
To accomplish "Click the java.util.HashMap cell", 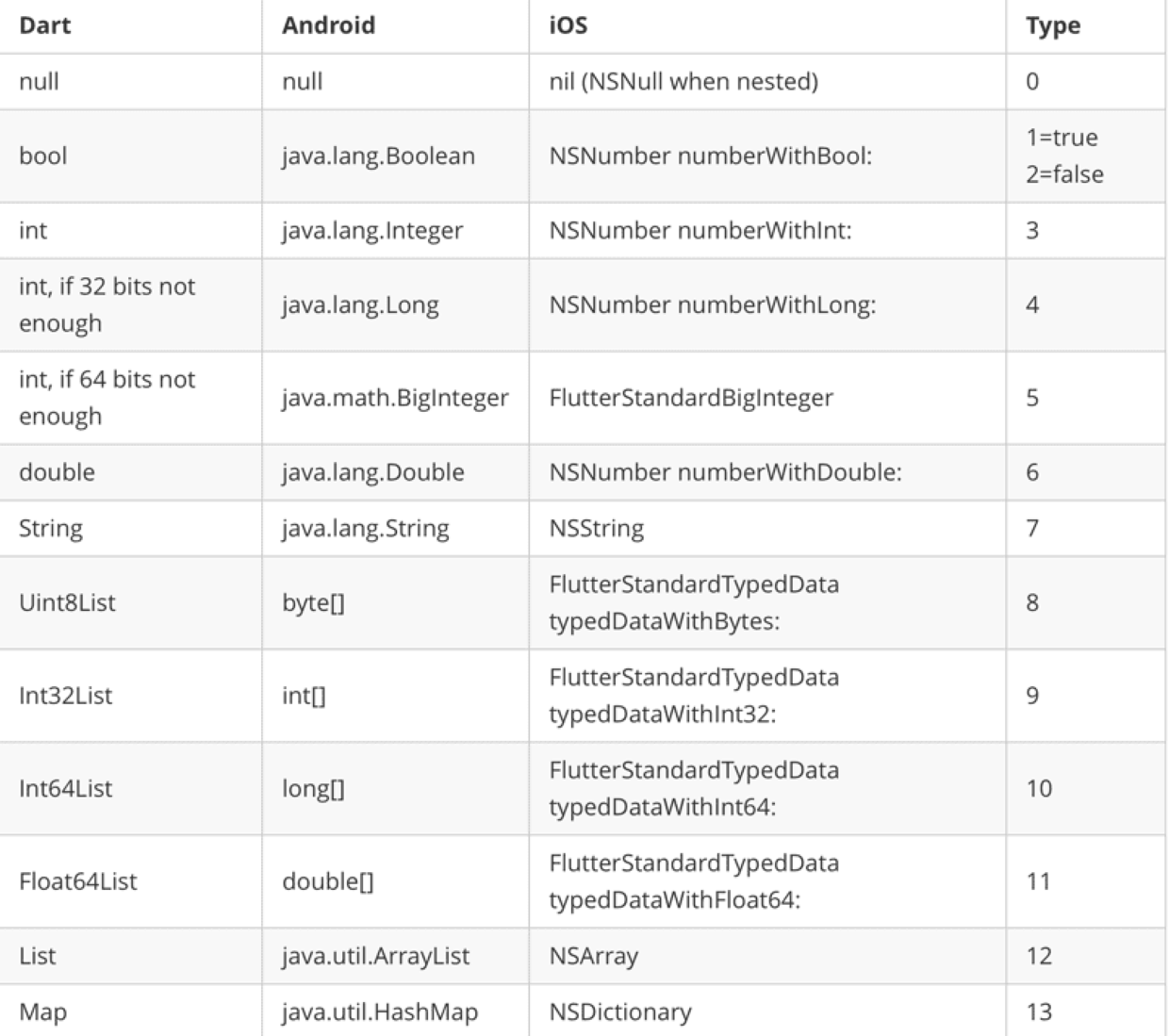I will [x=380, y=1011].
